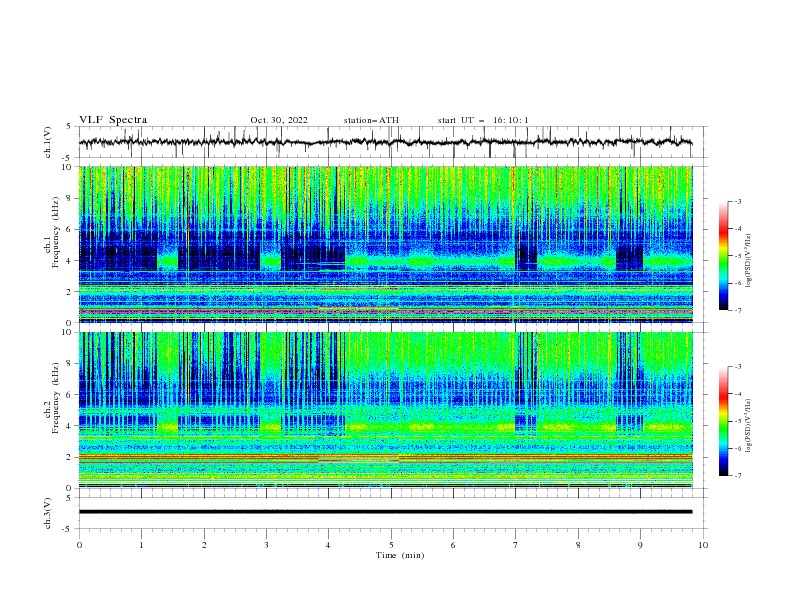Click the ch.2 spectrogram colorbar

[723, 421]
